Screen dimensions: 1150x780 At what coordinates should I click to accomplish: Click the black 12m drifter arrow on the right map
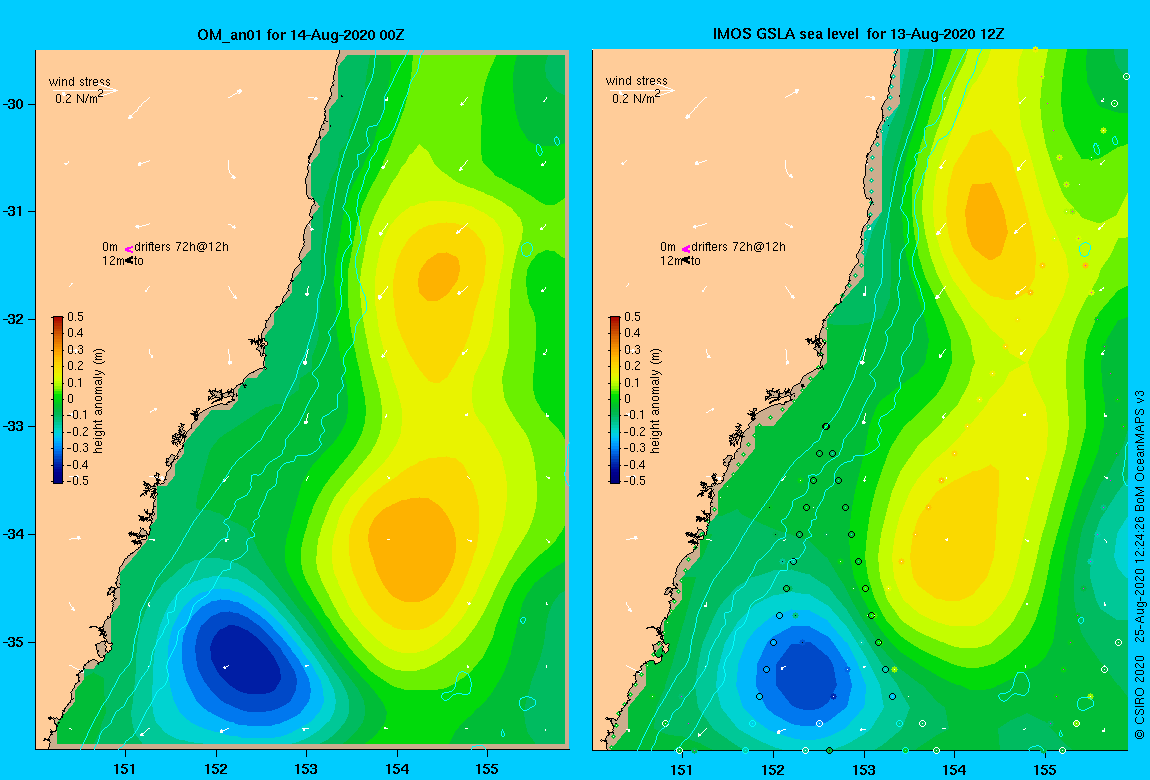pos(686,260)
